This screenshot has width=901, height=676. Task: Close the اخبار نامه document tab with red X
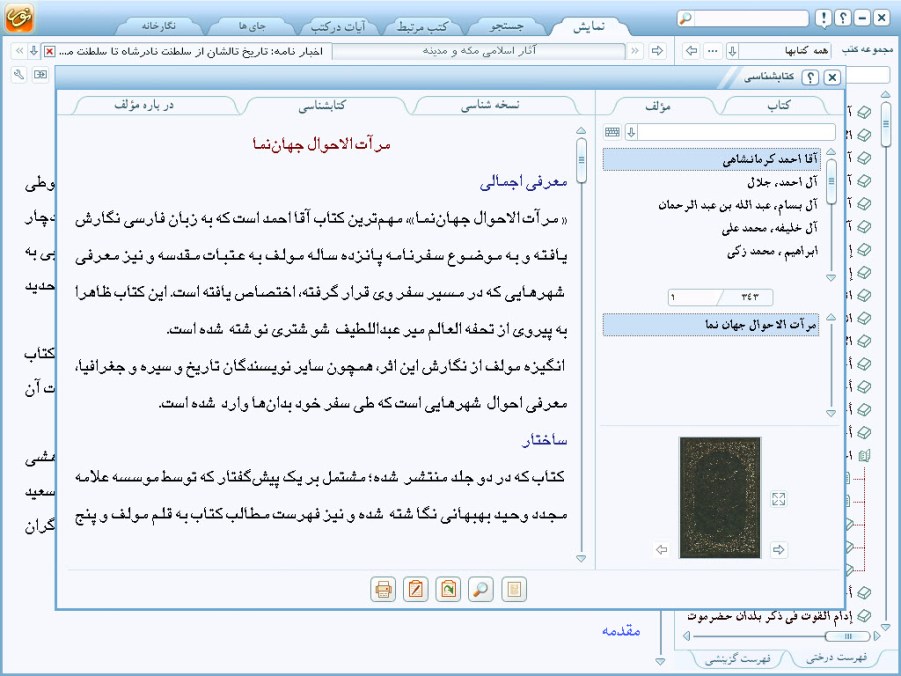[x=50, y=51]
